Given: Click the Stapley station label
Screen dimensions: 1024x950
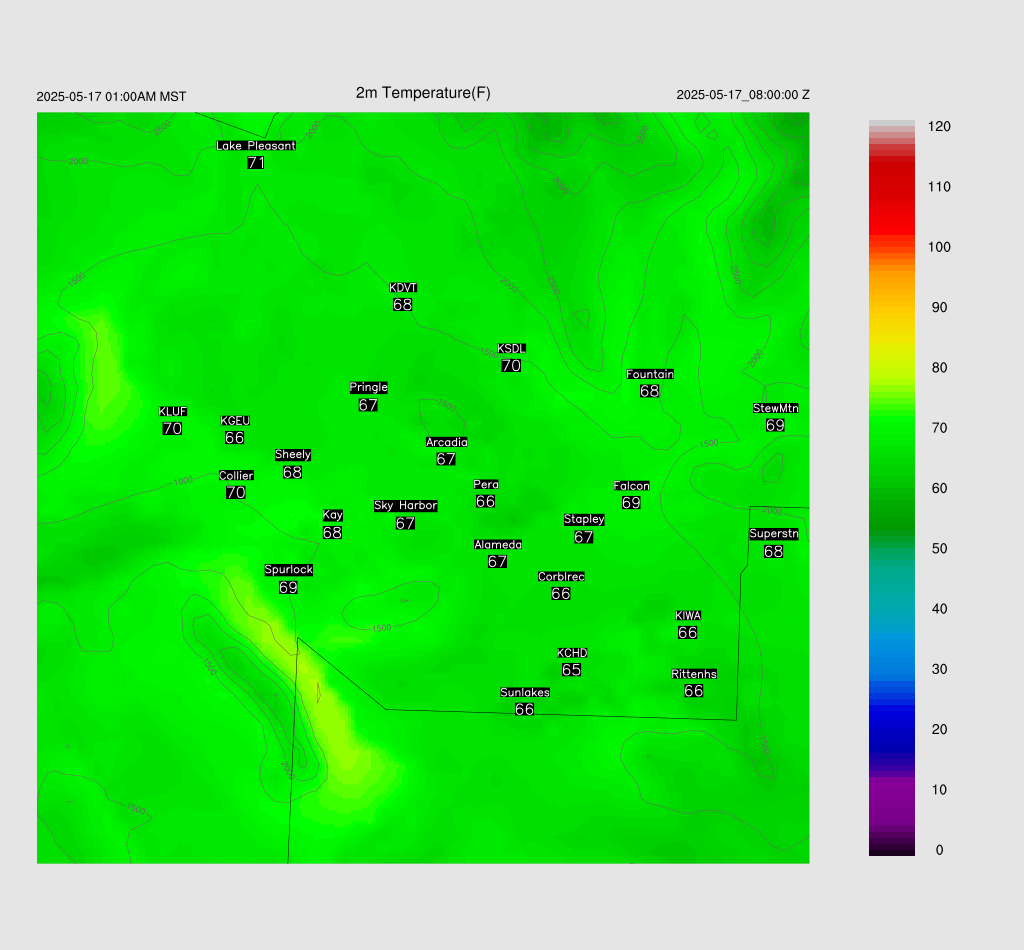Looking at the screenshot, I should (584, 520).
